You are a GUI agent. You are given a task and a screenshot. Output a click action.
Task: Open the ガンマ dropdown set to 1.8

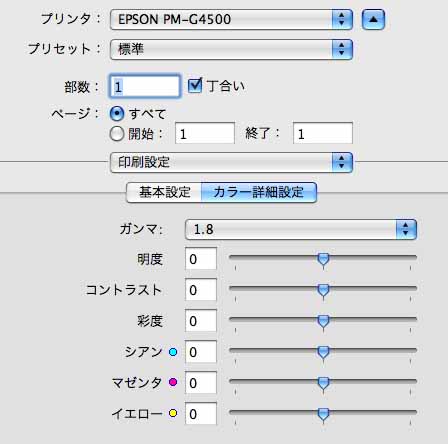tap(301, 229)
